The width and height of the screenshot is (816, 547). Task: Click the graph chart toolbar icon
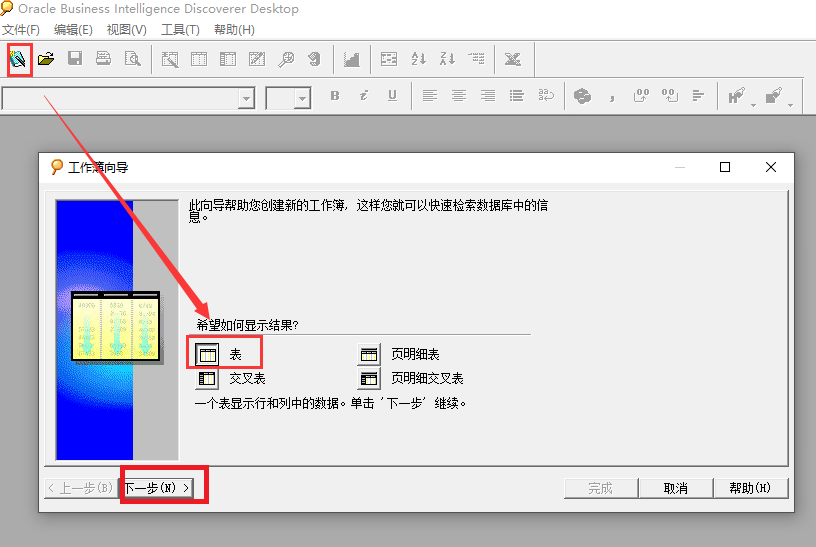[x=351, y=59]
